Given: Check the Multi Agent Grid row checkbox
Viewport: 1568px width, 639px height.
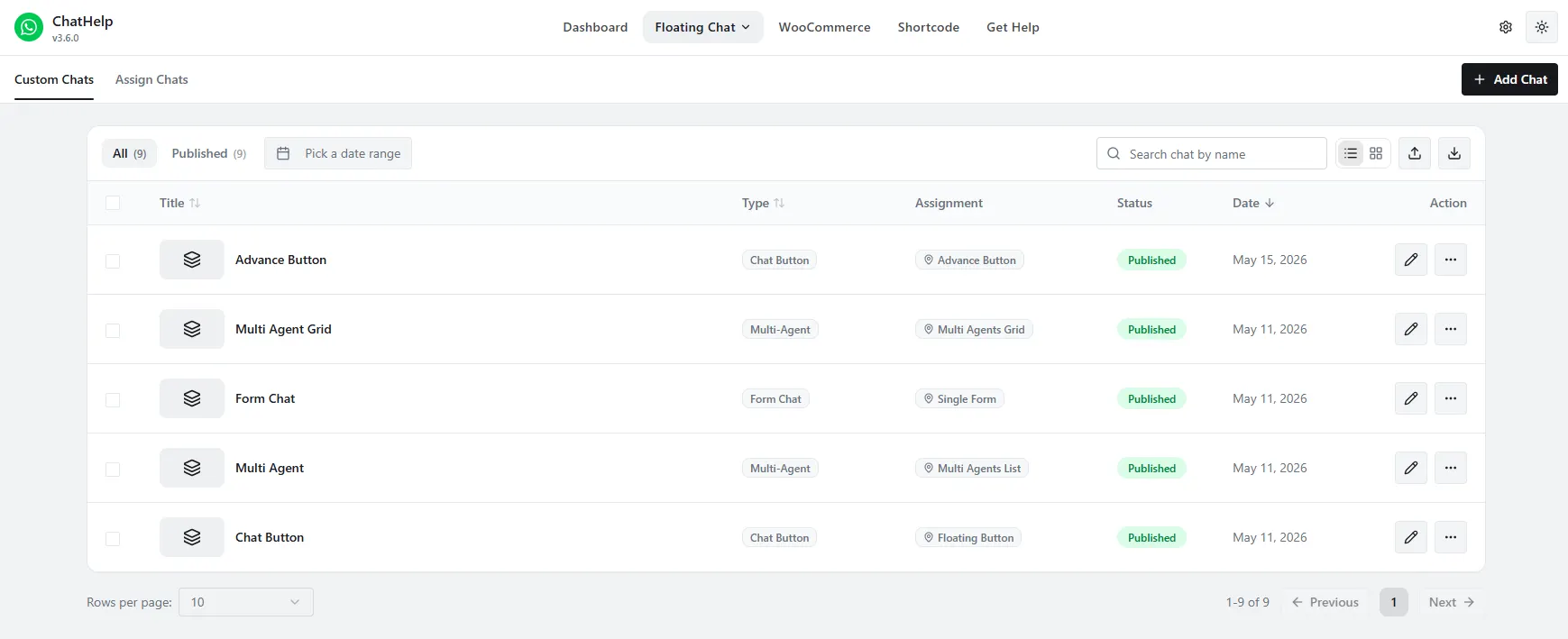Looking at the screenshot, I should (x=113, y=330).
